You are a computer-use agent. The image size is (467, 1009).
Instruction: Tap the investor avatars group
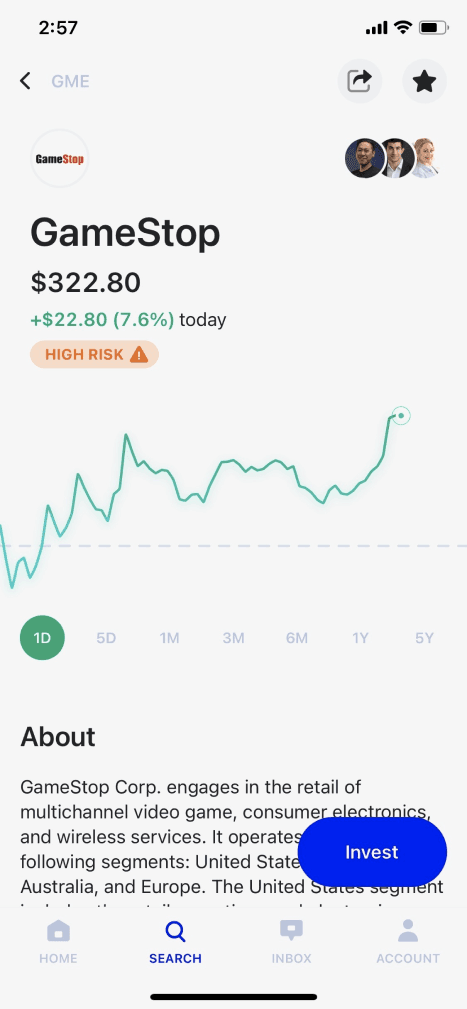pos(394,158)
